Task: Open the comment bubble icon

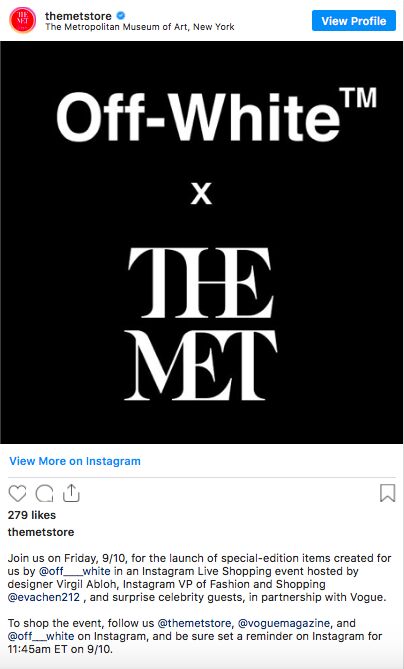Action: (x=44, y=494)
